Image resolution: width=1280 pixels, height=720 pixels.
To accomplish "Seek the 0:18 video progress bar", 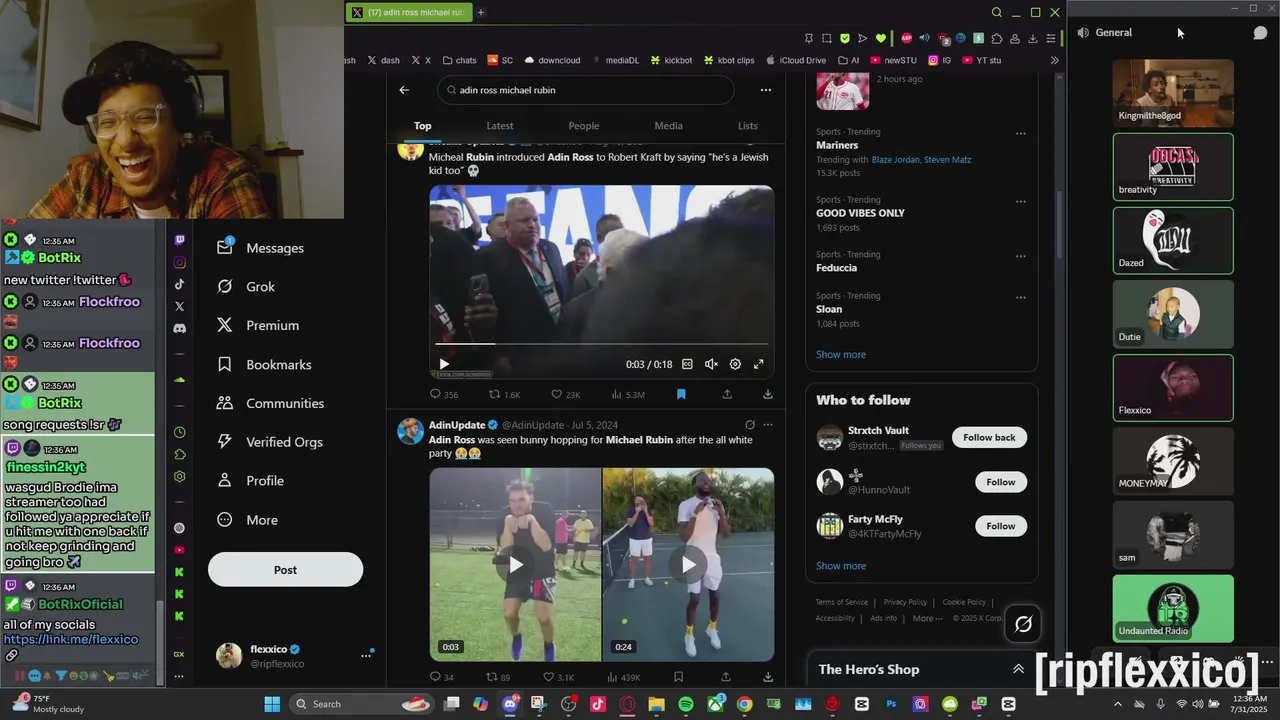I will click(601, 344).
